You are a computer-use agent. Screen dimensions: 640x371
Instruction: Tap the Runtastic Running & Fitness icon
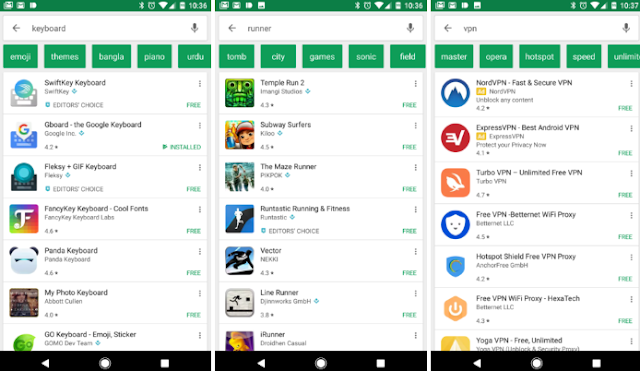pyautogui.click(x=240, y=219)
